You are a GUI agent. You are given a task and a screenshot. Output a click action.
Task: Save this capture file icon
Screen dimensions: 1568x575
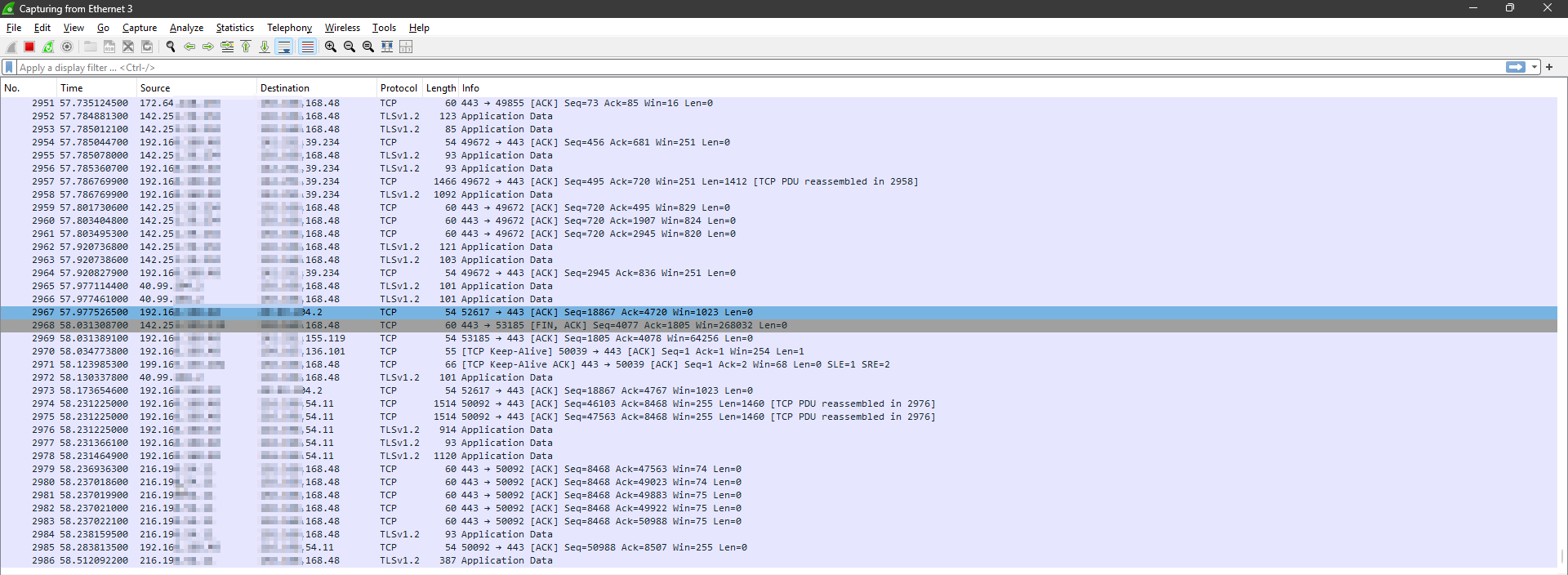[x=109, y=47]
